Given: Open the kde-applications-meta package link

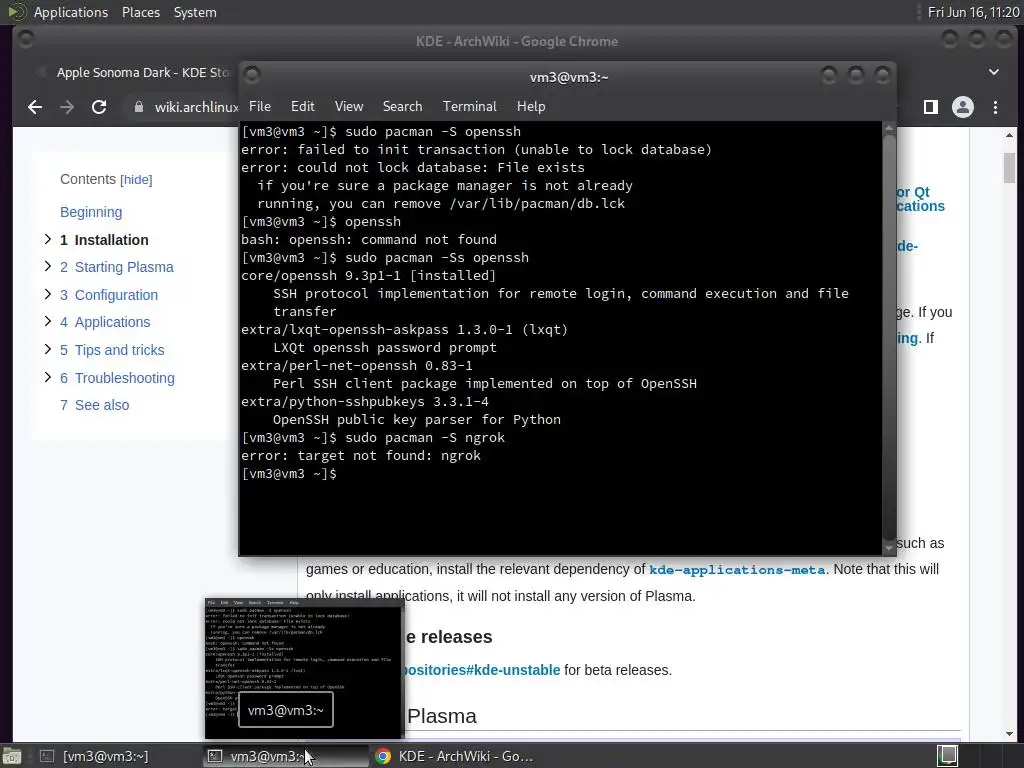Looking at the screenshot, I should [x=737, y=570].
